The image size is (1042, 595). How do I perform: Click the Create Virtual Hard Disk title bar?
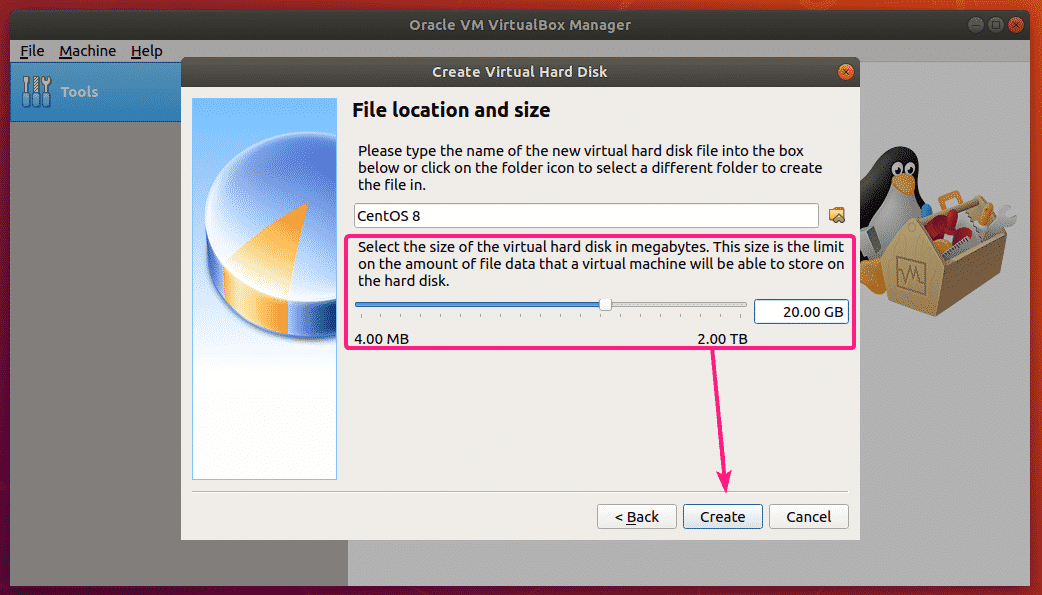519,72
